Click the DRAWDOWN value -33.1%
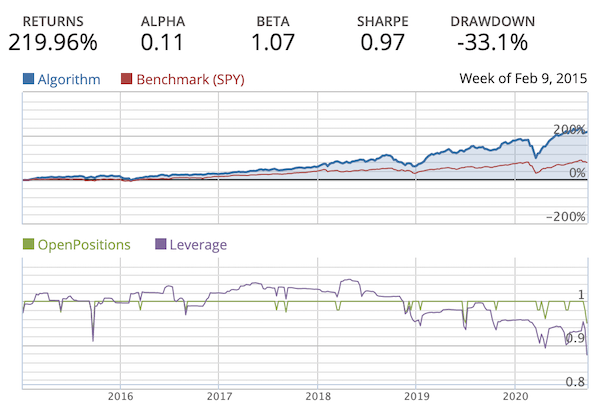Screen dimensions: 600x408 tap(493, 42)
